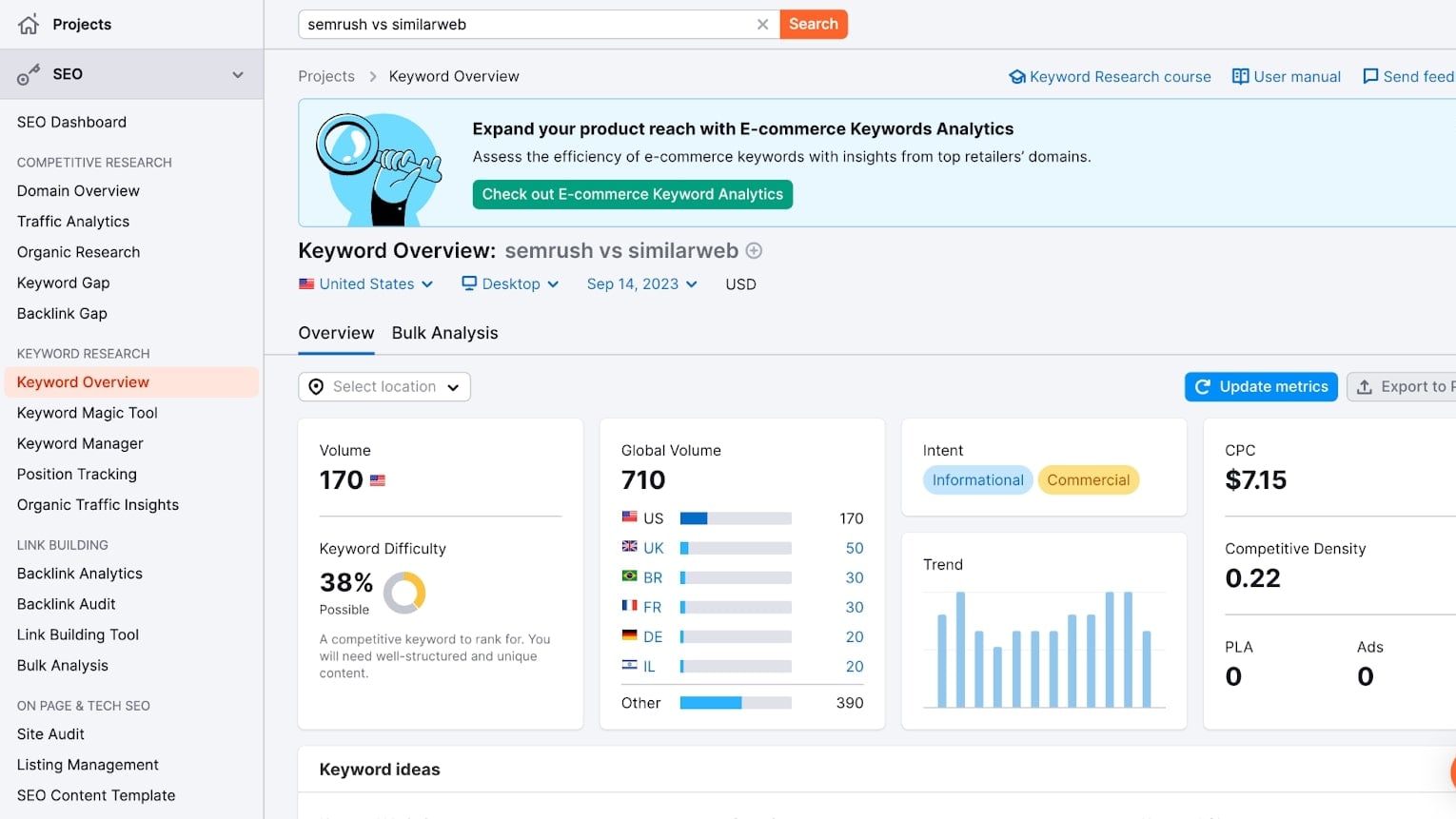The image size is (1456, 819).
Task: Open SEO Dashboard in sidebar
Action: [x=71, y=123]
